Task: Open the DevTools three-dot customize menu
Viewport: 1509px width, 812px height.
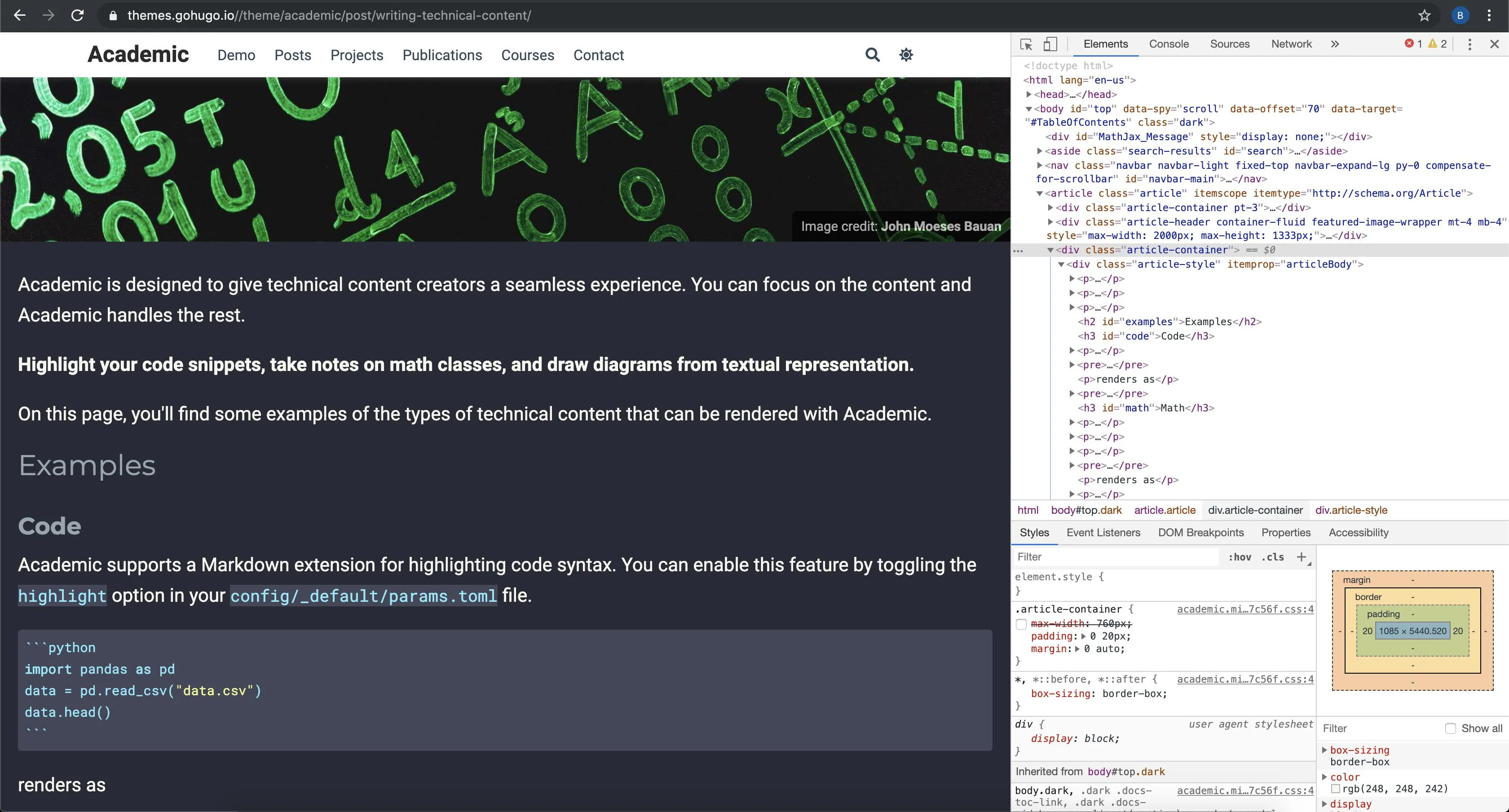Action: click(x=1469, y=44)
